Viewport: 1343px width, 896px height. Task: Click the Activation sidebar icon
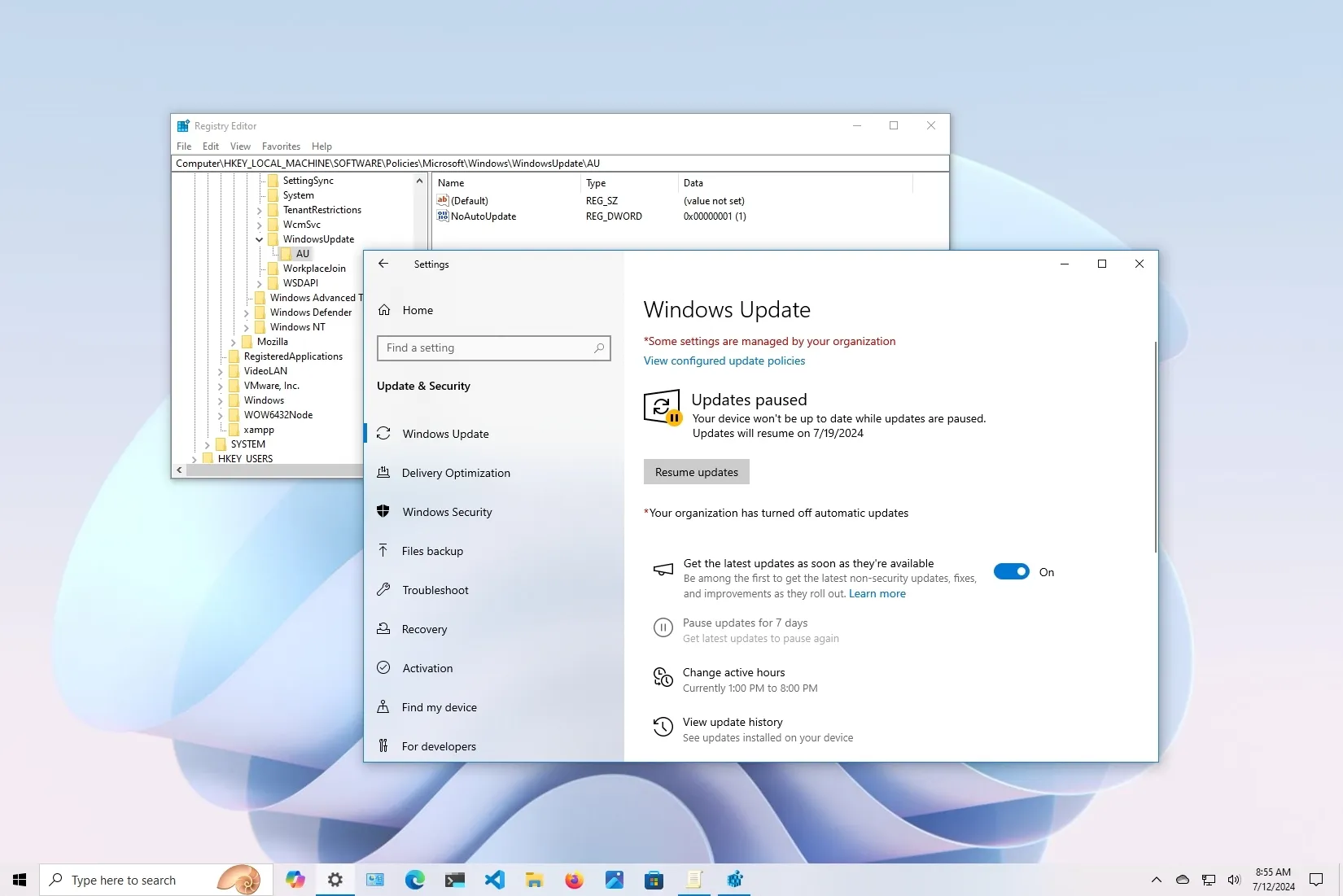point(383,667)
